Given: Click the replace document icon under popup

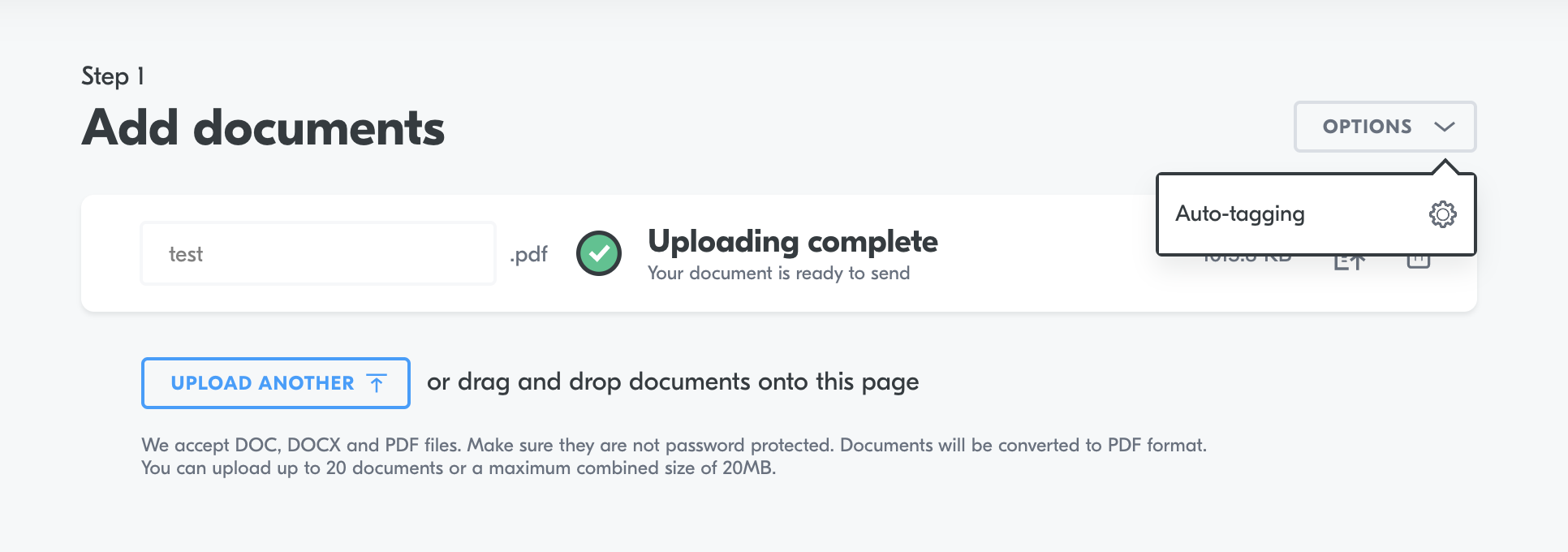Looking at the screenshot, I should [1350, 262].
